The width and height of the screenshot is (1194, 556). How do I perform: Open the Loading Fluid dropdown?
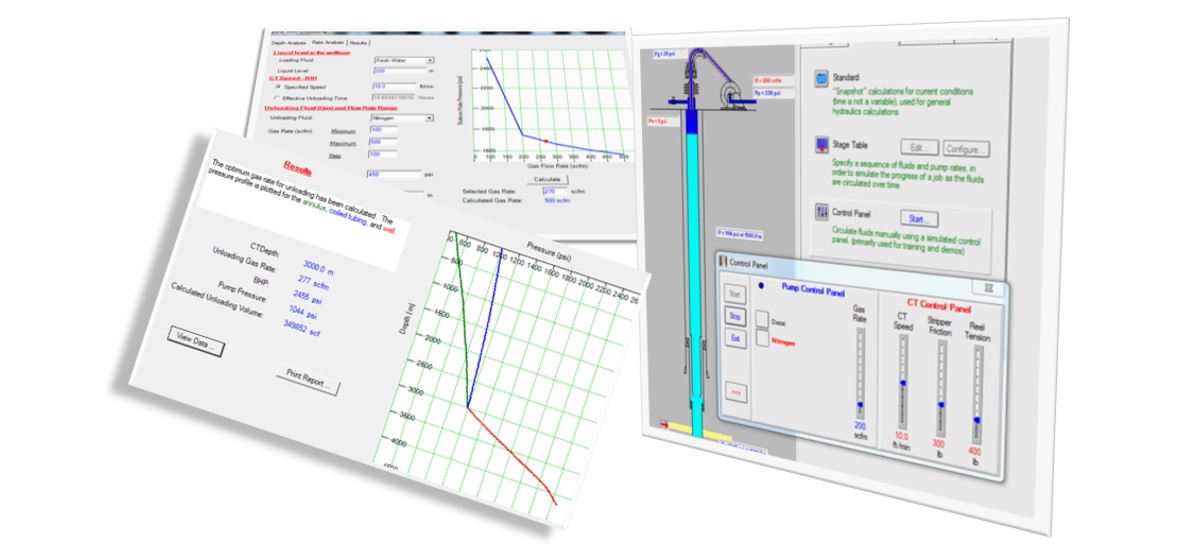[x=429, y=61]
